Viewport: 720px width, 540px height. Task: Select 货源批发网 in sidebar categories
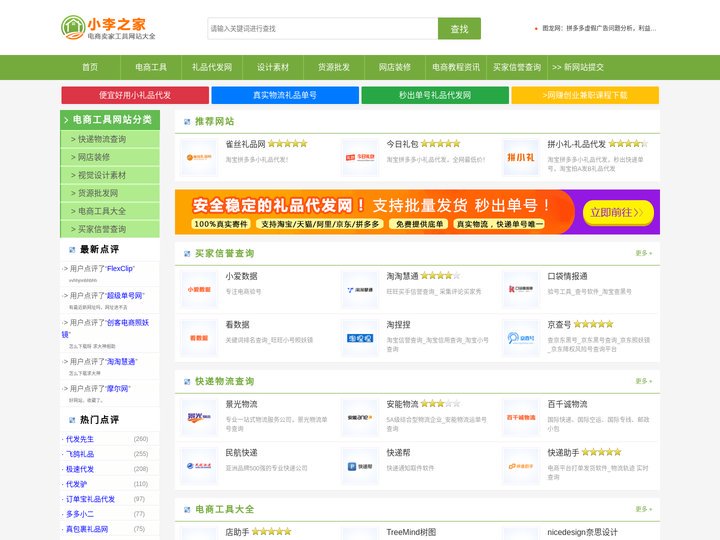(x=110, y=193)
